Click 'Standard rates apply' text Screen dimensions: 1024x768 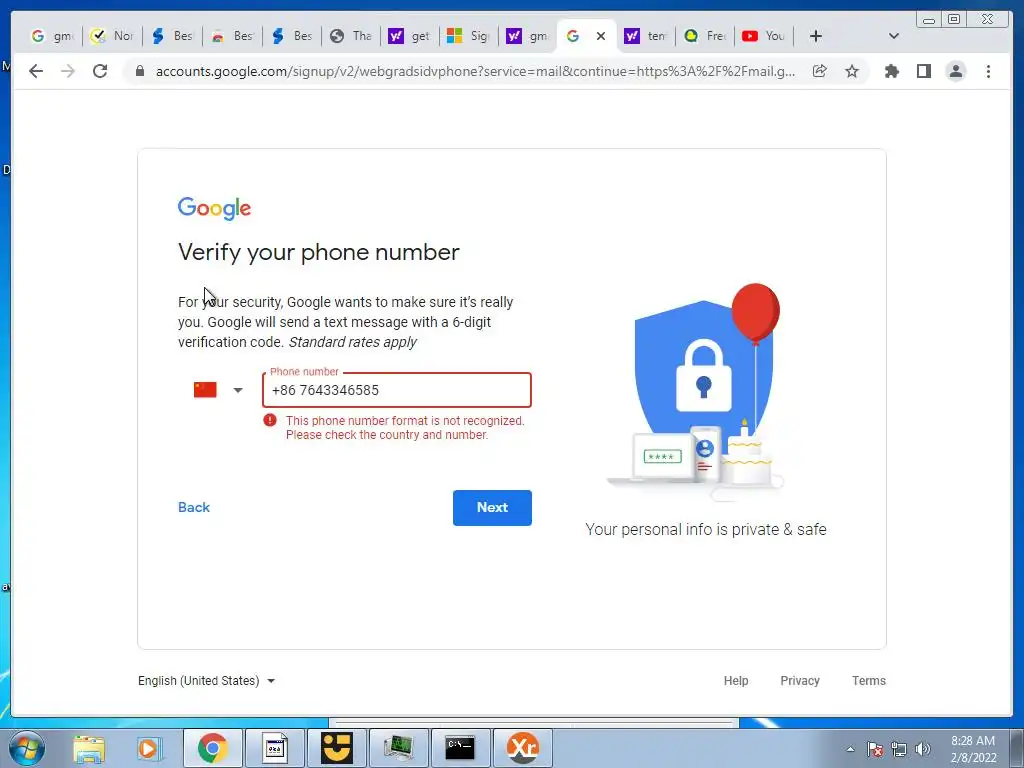(x=353, y=342)
